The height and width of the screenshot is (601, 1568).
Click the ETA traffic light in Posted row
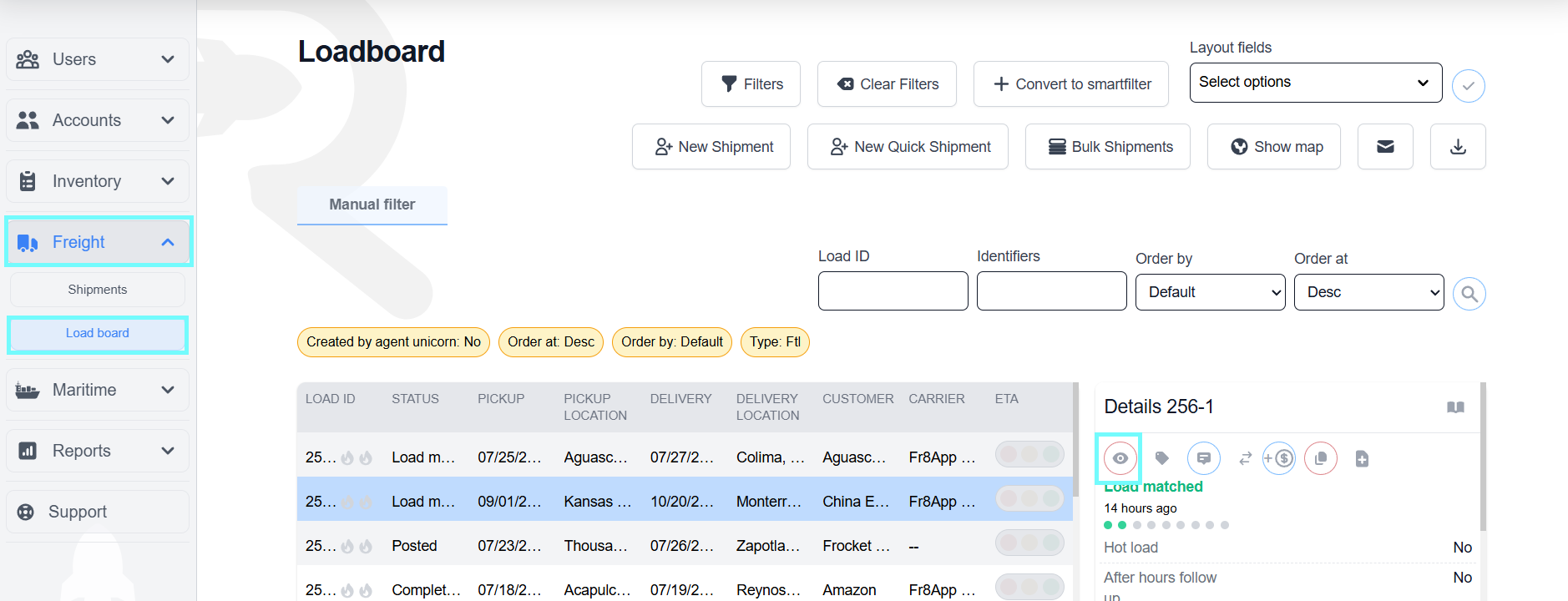pyautogui.click(x=1029, y=543)
